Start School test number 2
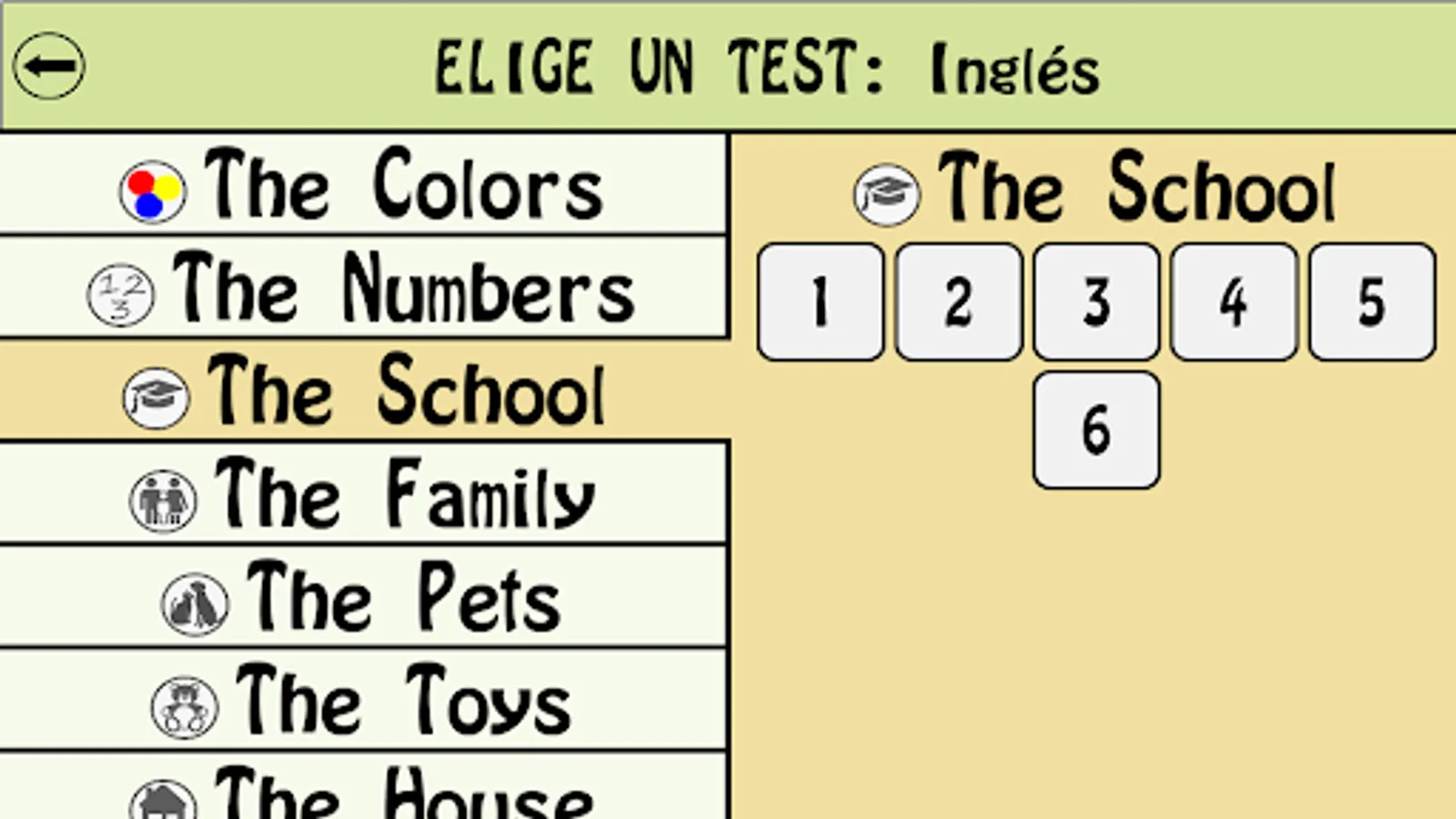Screen dimensions: 1456x819 958,301
